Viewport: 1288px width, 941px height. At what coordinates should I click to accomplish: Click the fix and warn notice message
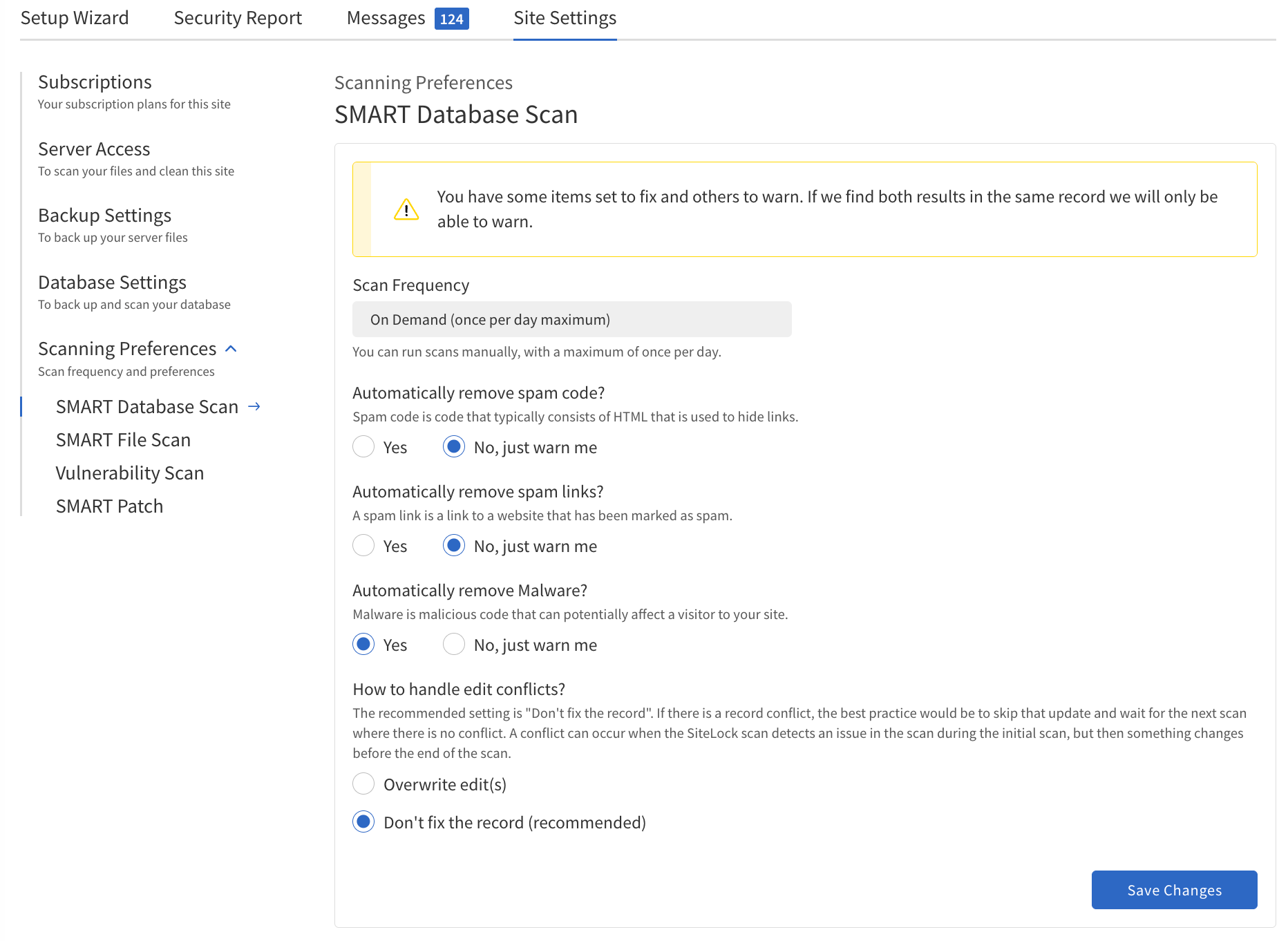(827, 209)
